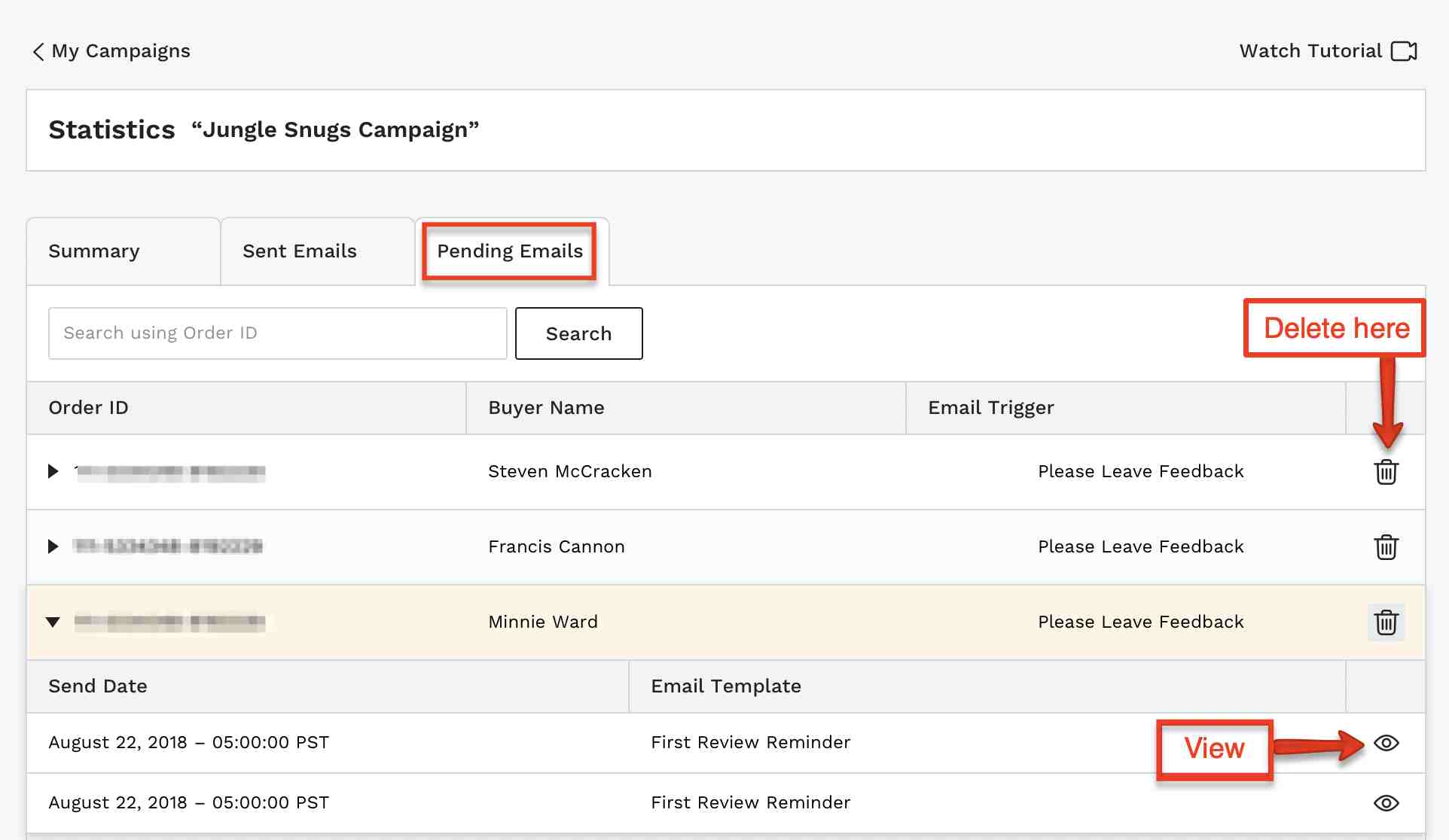Click the back chevron beside My Campaigns
Image resolution: width=1449 pixels, height=840 pixels.
pyautogui.click(x=38, y=51)
